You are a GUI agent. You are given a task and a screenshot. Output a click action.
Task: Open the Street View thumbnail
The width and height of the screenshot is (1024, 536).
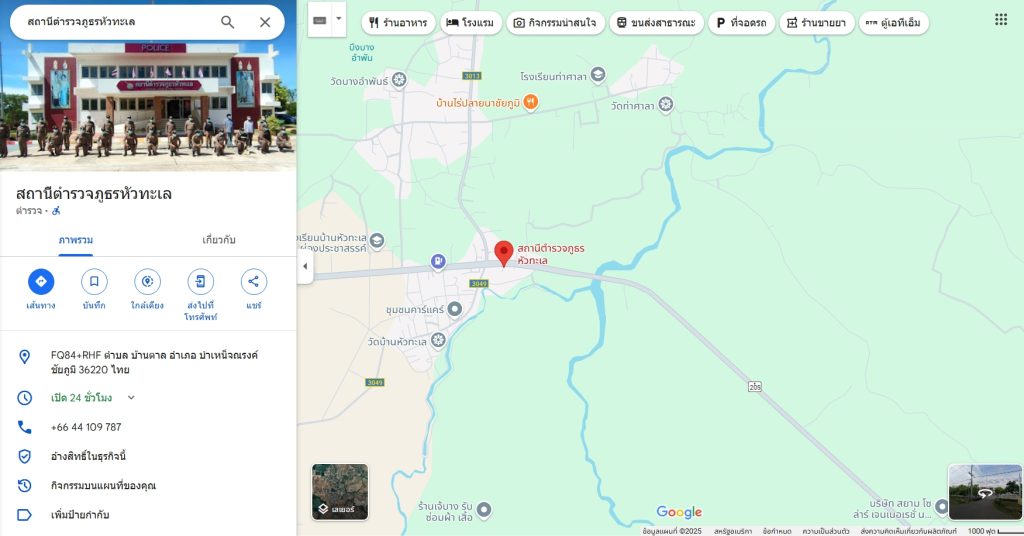point(985,492)
